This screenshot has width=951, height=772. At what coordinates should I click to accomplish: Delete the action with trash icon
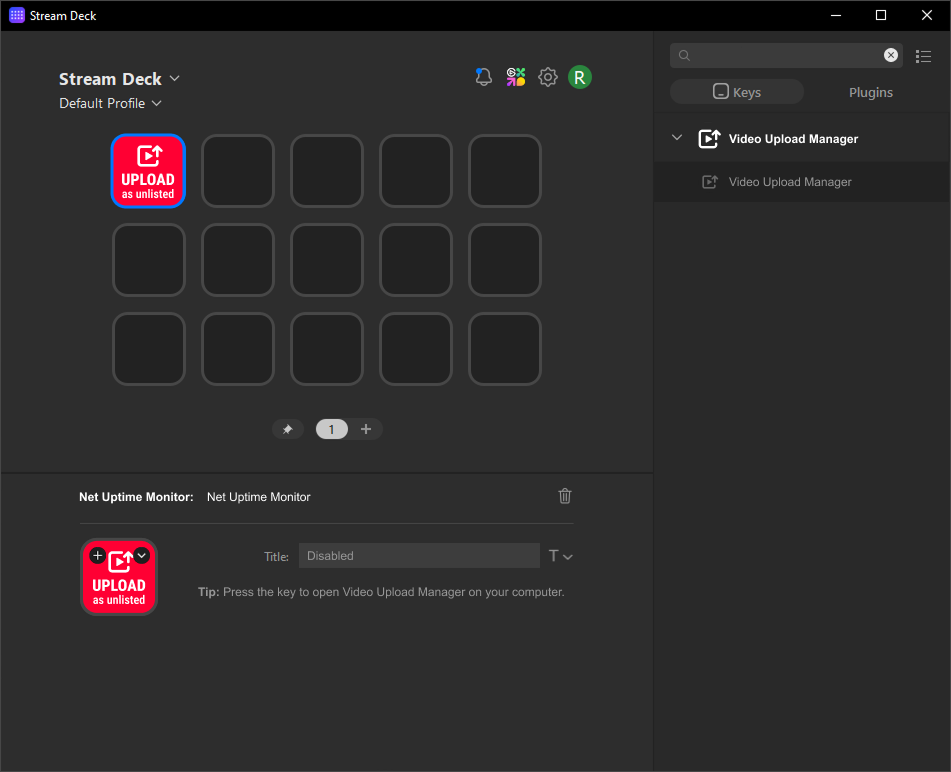[x=565, y=496]
